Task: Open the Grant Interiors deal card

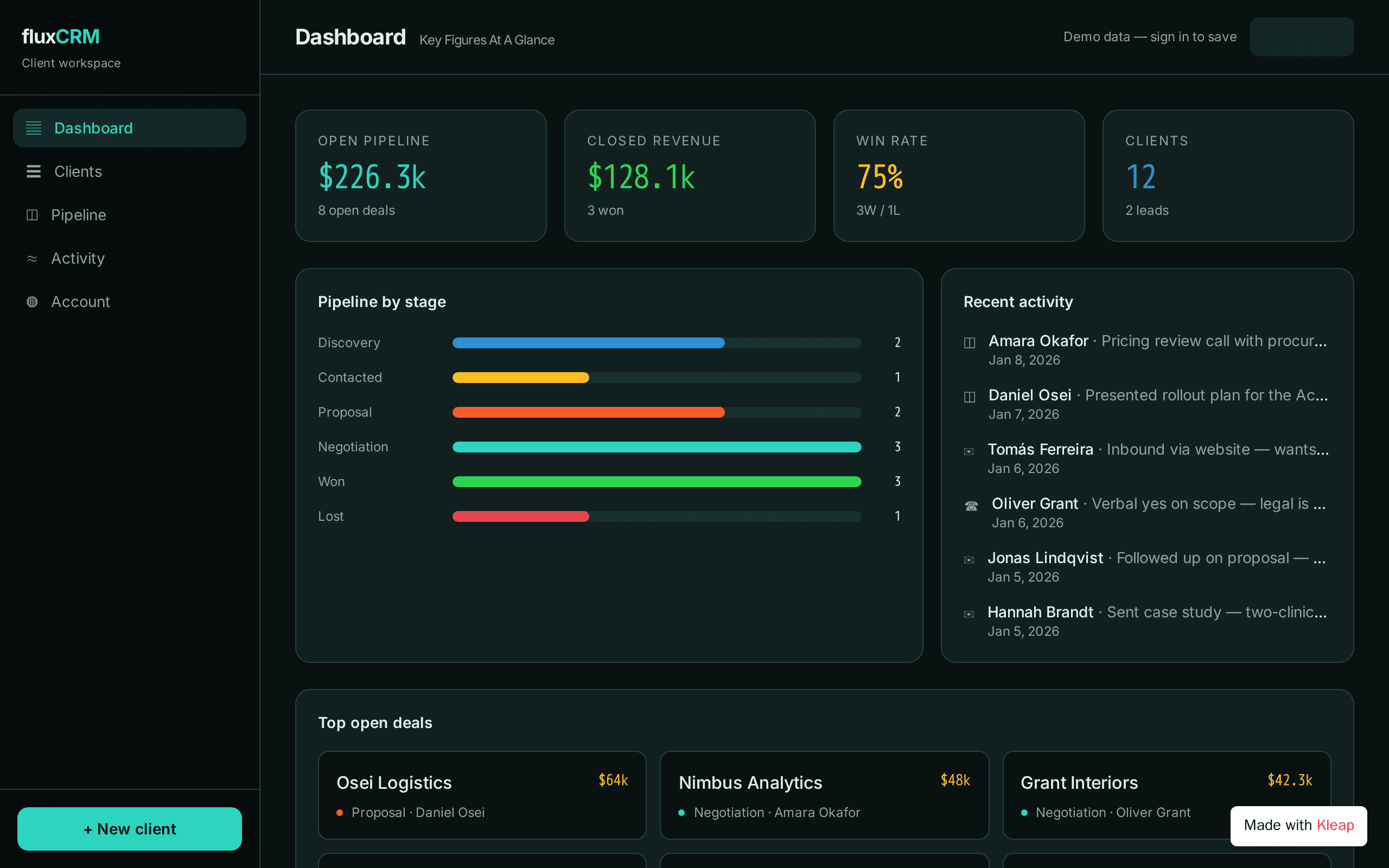Action: [1167, 795]
